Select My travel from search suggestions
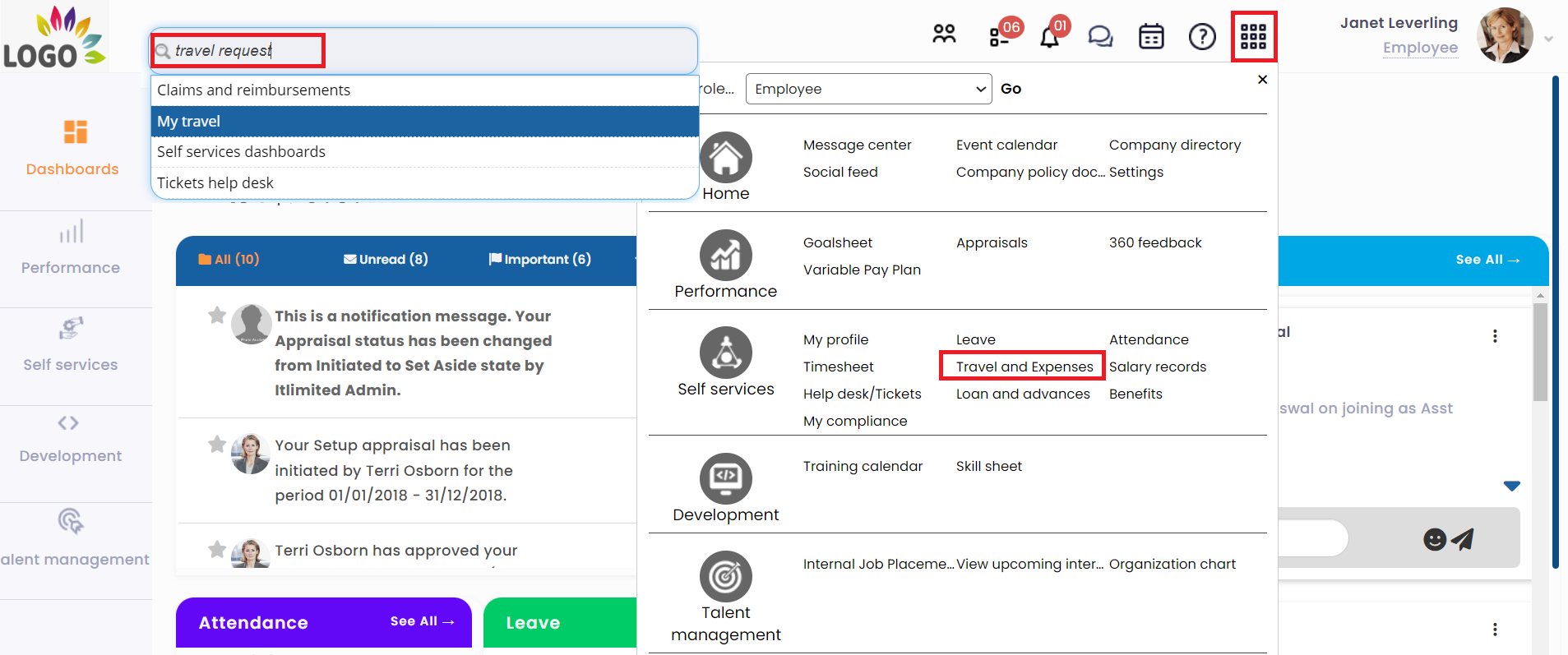 coord(424,122)
